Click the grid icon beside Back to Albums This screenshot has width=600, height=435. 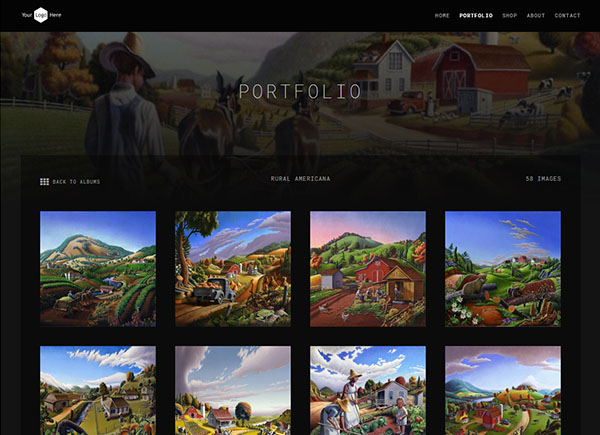pyautogui.click(x=44, y=182)
